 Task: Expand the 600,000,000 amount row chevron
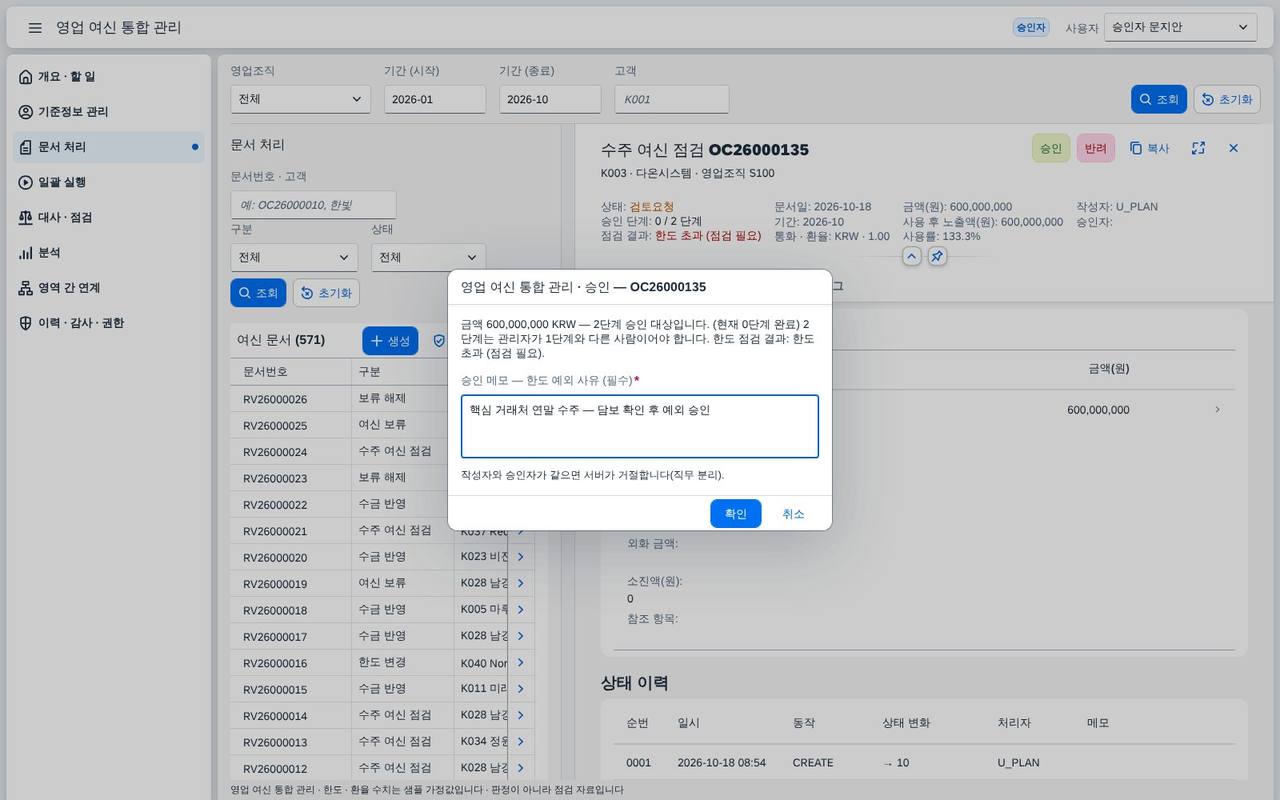[x=1217, y=410]
